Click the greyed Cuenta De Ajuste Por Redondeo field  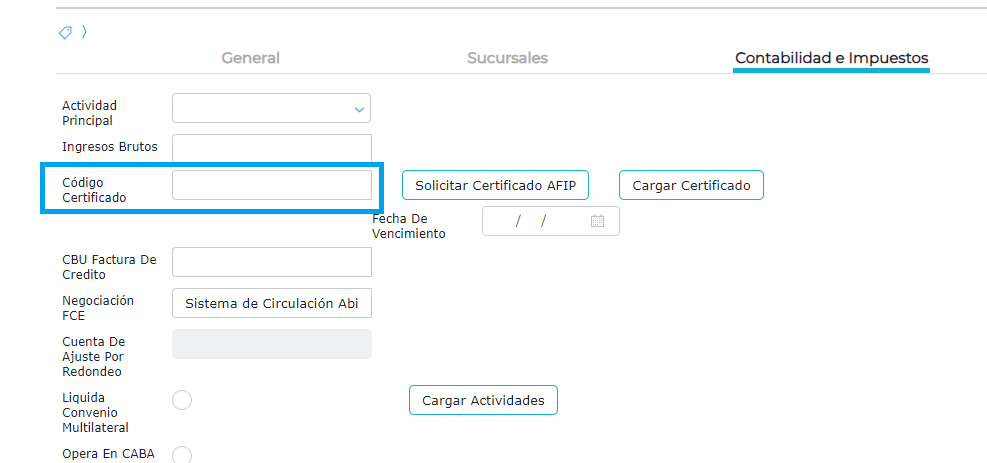pos(271,344)
